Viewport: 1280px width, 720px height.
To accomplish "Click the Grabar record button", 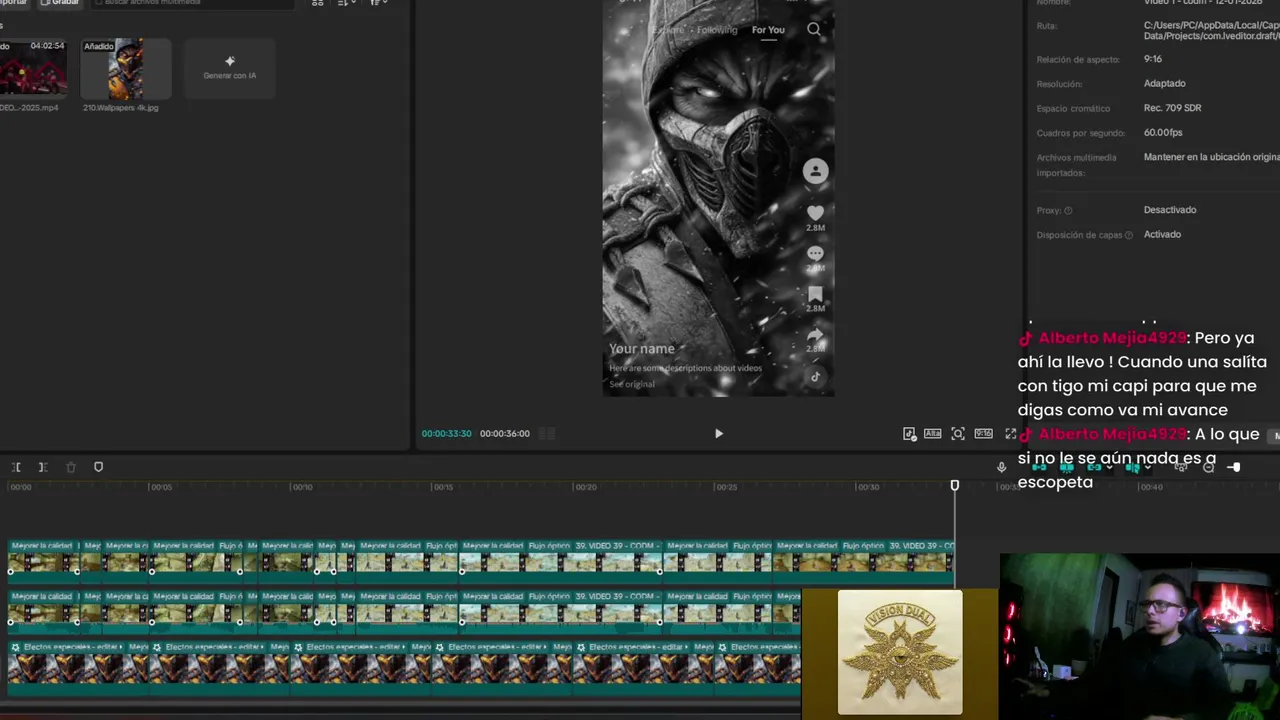I will tap(59, 3).
